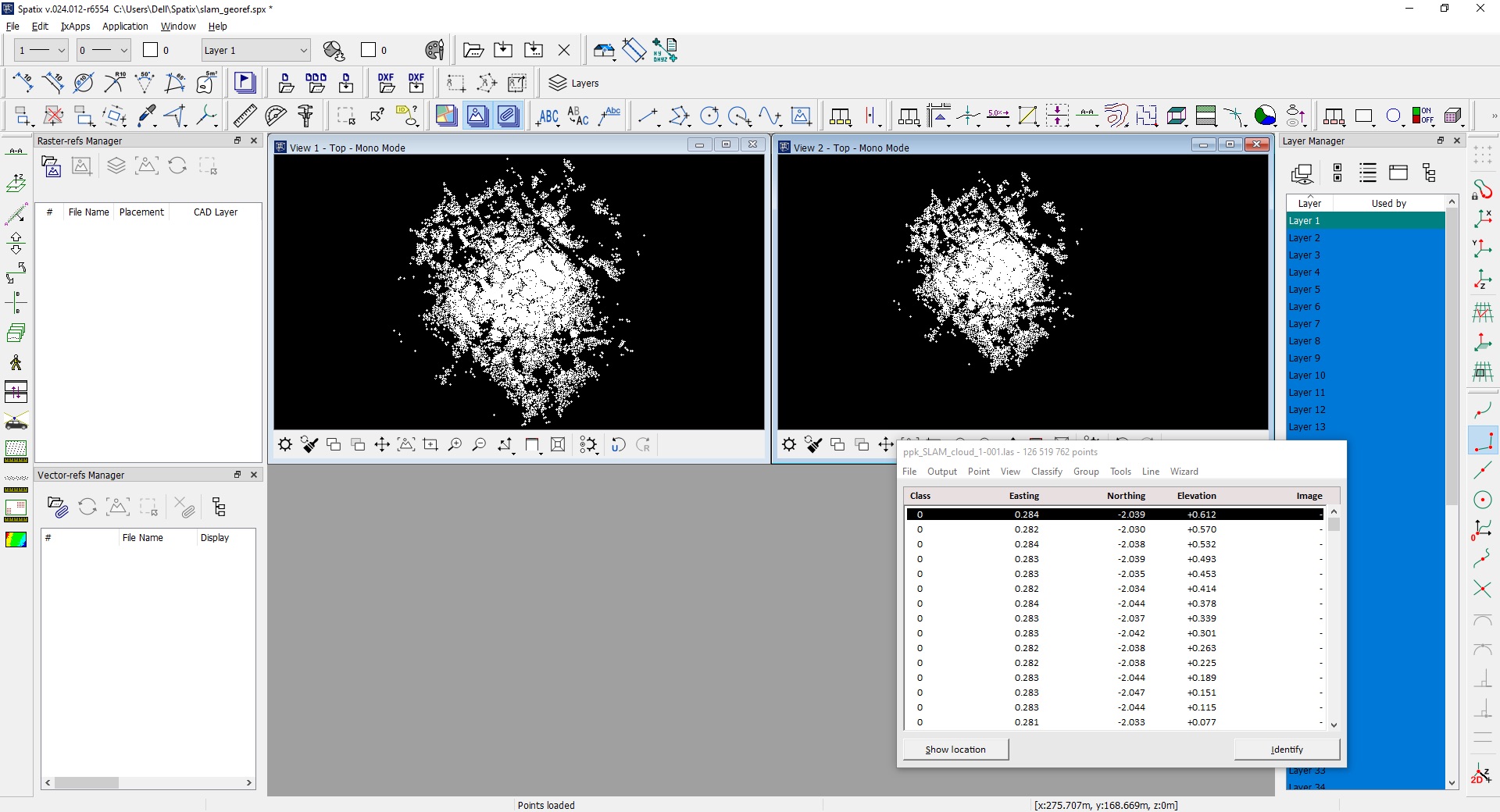Click the ruler measurement tool

(244, 116)
